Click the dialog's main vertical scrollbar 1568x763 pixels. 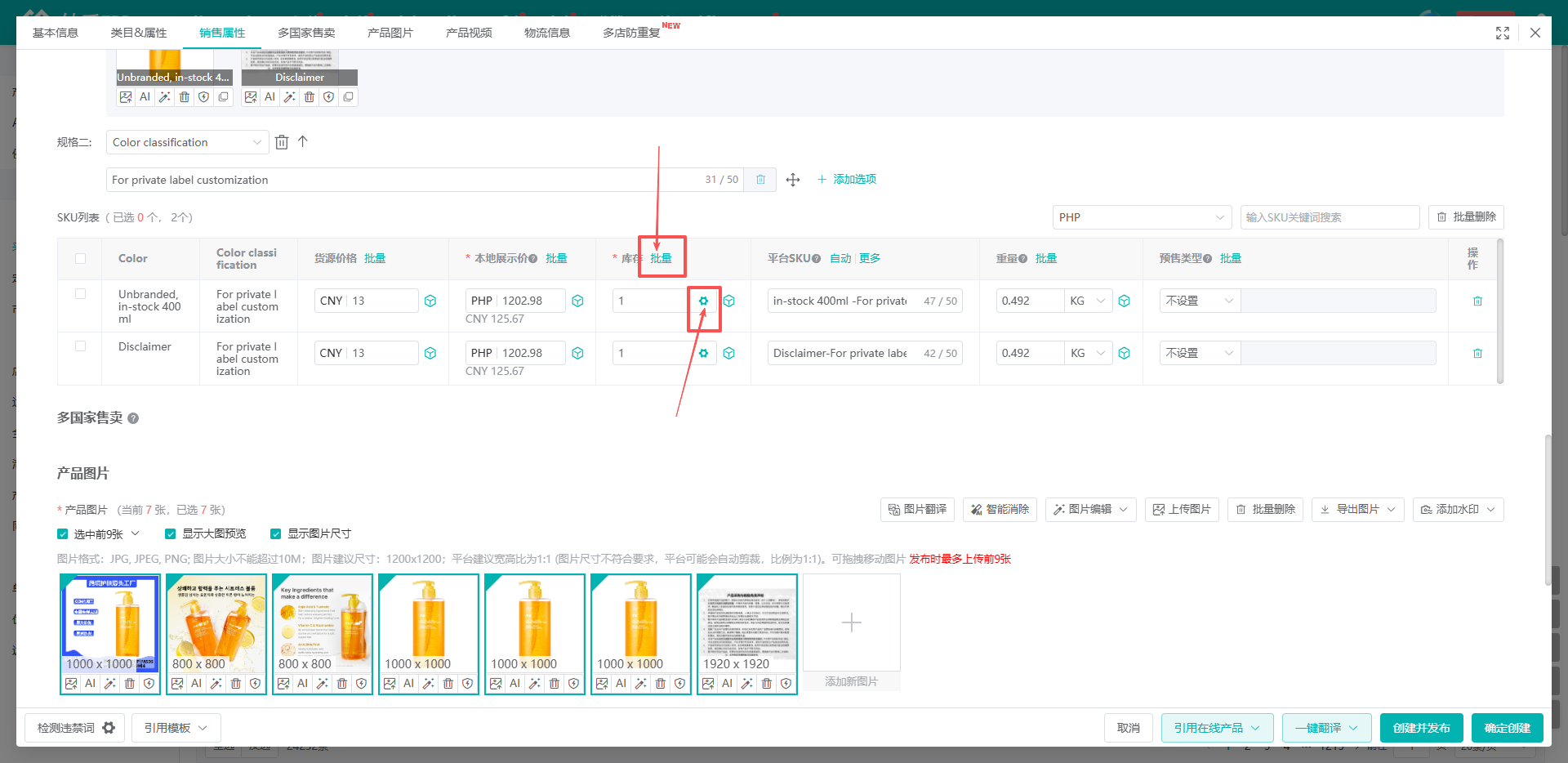[1548, 510]
